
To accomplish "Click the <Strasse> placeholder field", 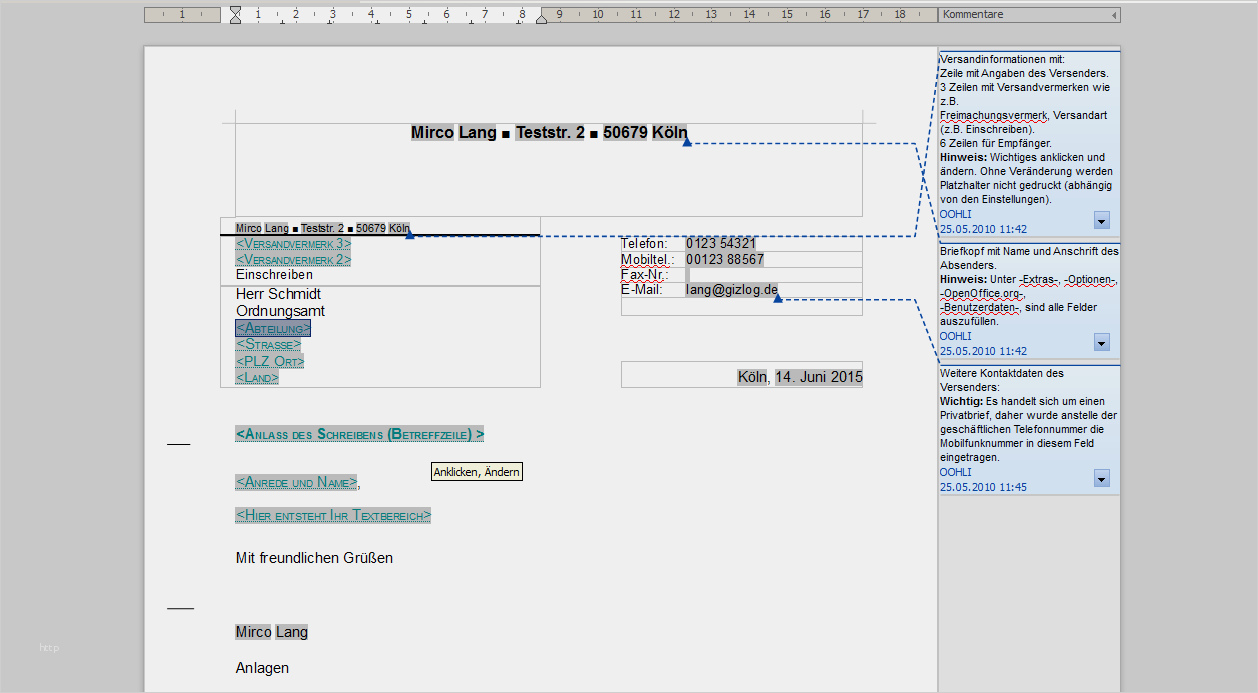I will [268, 344].
